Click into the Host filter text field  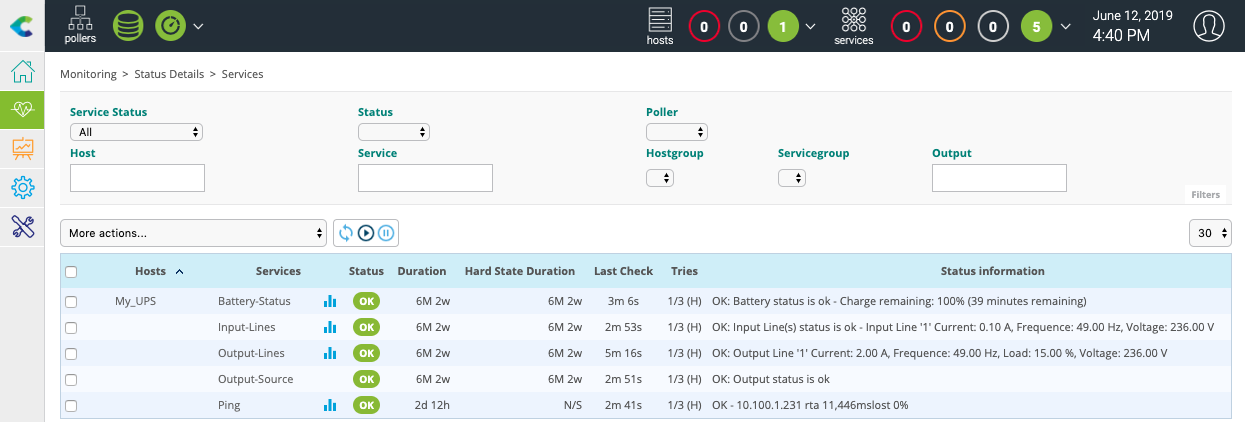[x=137, y=178]
